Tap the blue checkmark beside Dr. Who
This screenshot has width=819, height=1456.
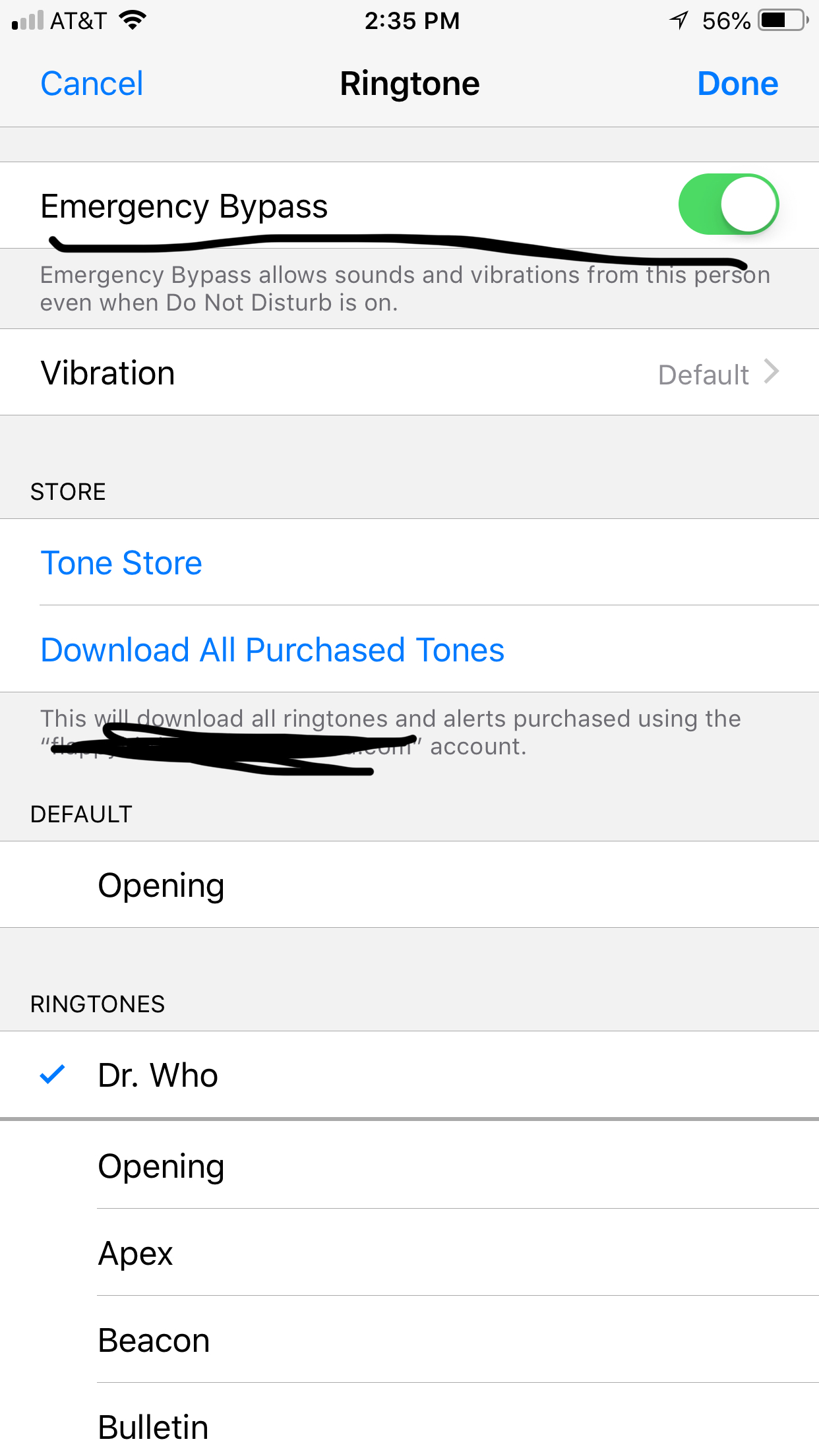click(x=52, y=1075)
